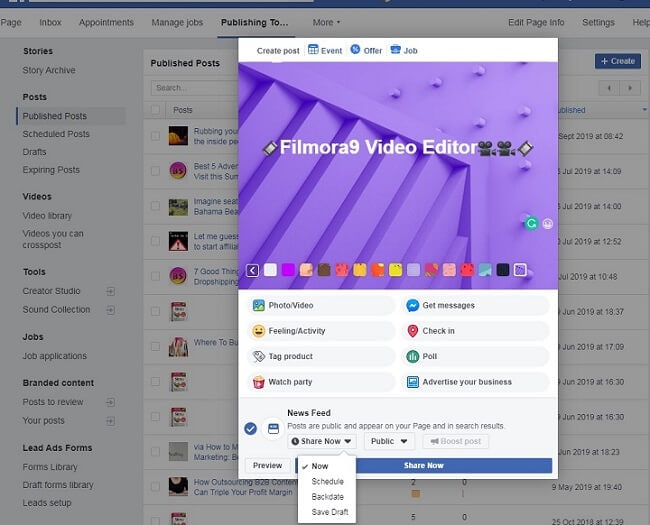Screen dimensions: 650x525
Task: Click the Job briefcase icon
Action: point(395,49)
